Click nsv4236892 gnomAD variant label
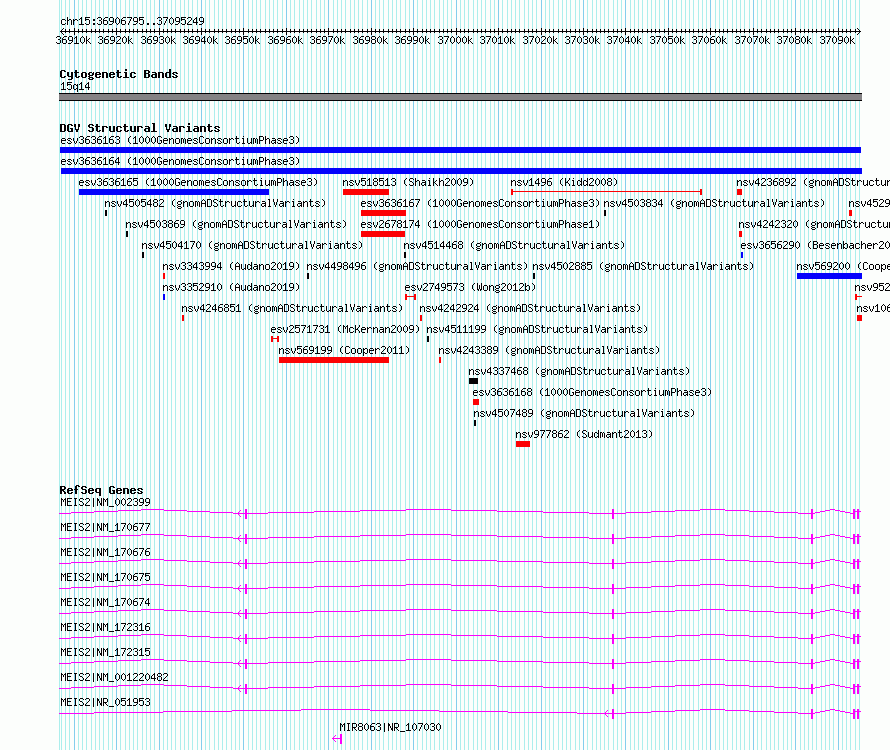890x750 pixels. point(813,182)
